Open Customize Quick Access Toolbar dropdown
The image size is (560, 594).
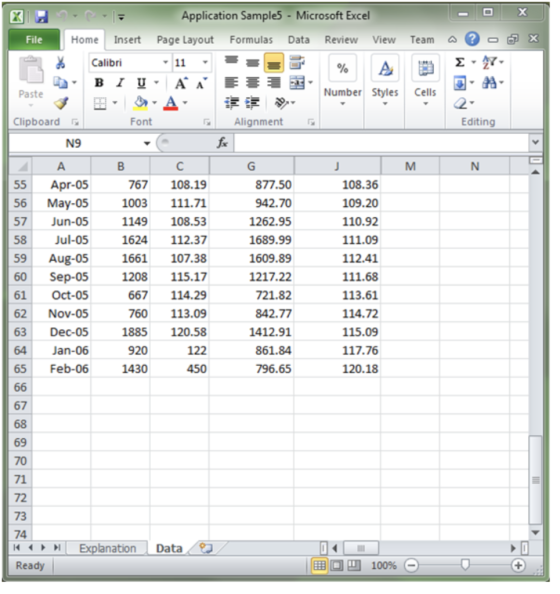121,17
